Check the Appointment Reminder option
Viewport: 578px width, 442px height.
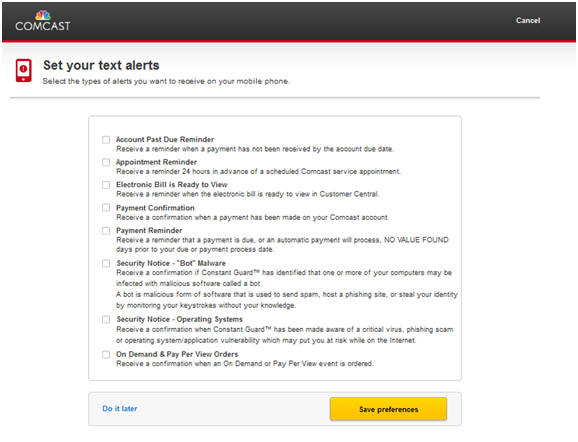pyautogui.click(x=106, y=162)
